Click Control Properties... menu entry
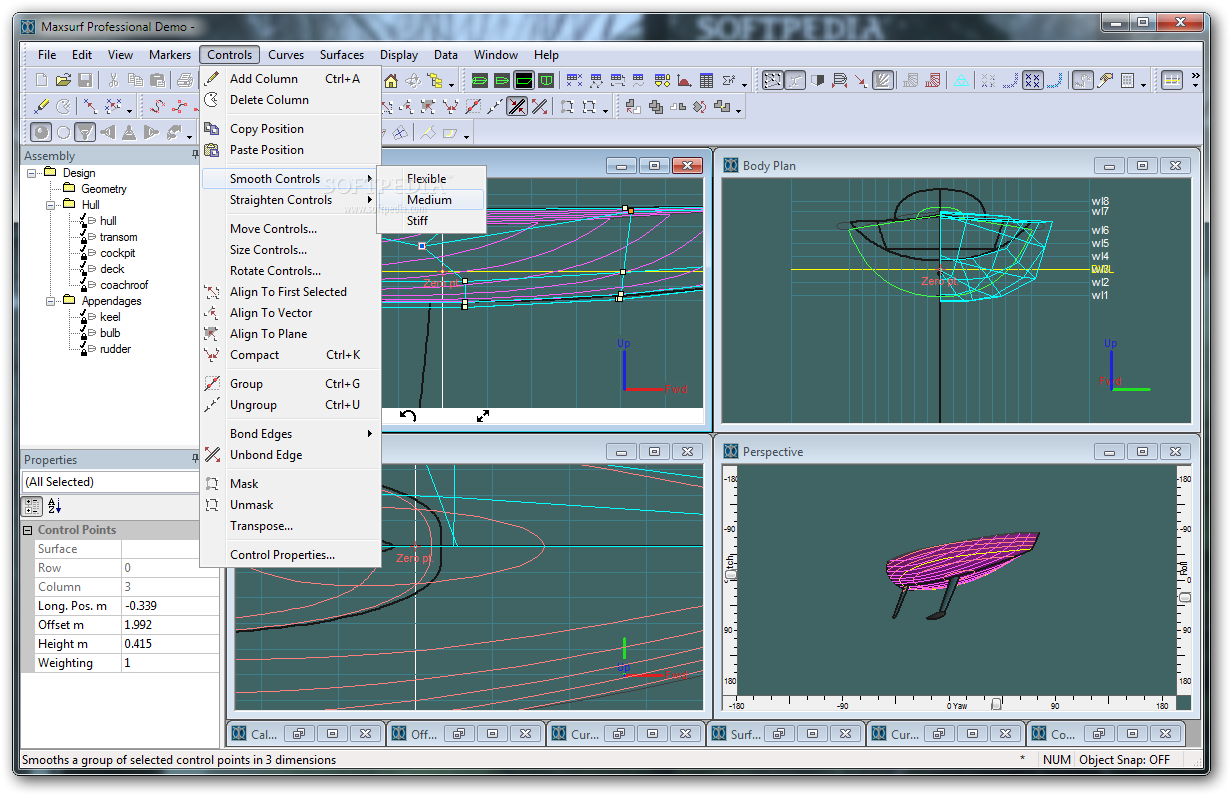The image size is (1231, 796). 290,555
